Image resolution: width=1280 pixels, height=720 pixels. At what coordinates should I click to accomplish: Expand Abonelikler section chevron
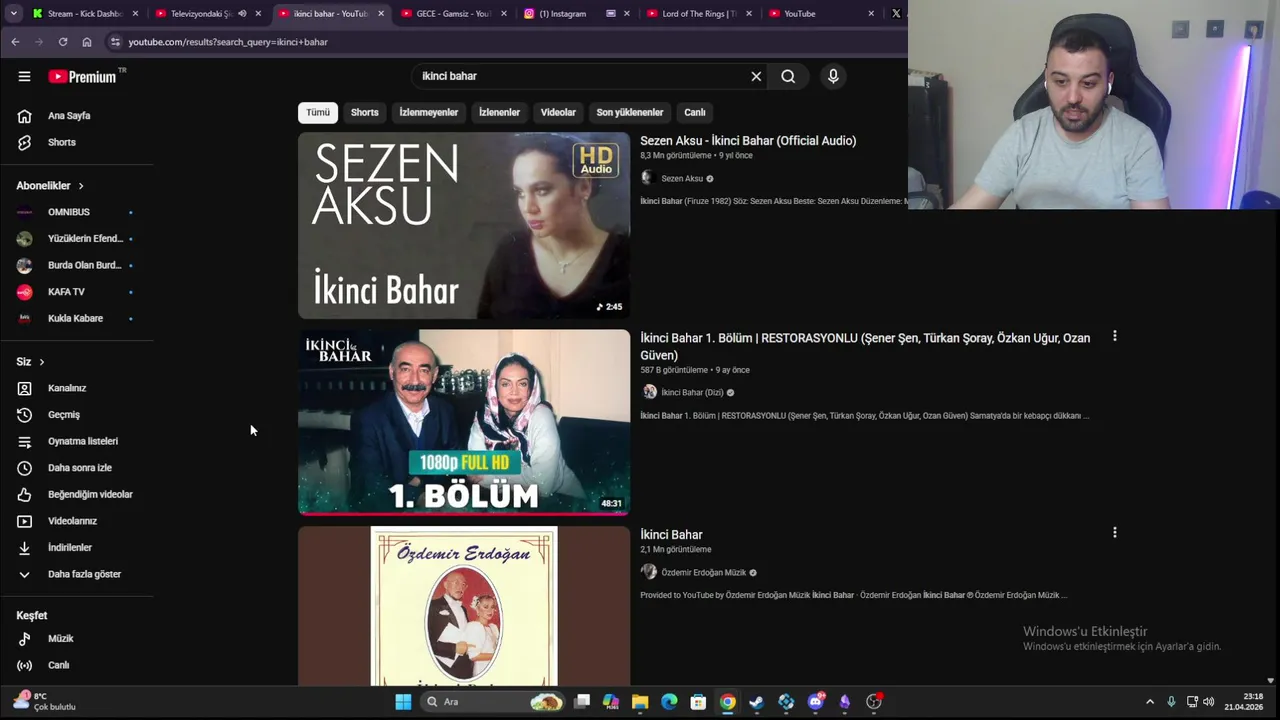pos(81,186)
